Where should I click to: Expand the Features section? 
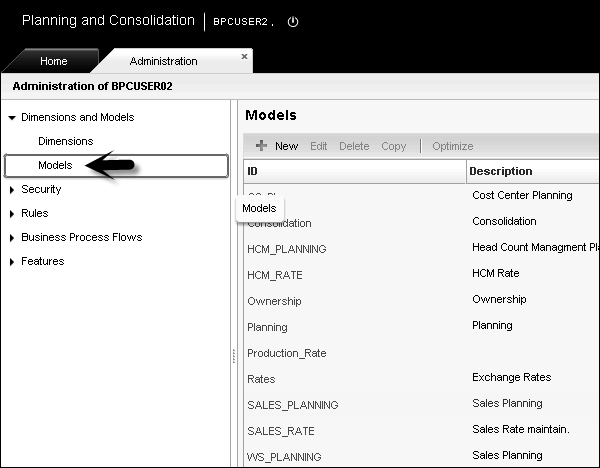click(12, 261)
